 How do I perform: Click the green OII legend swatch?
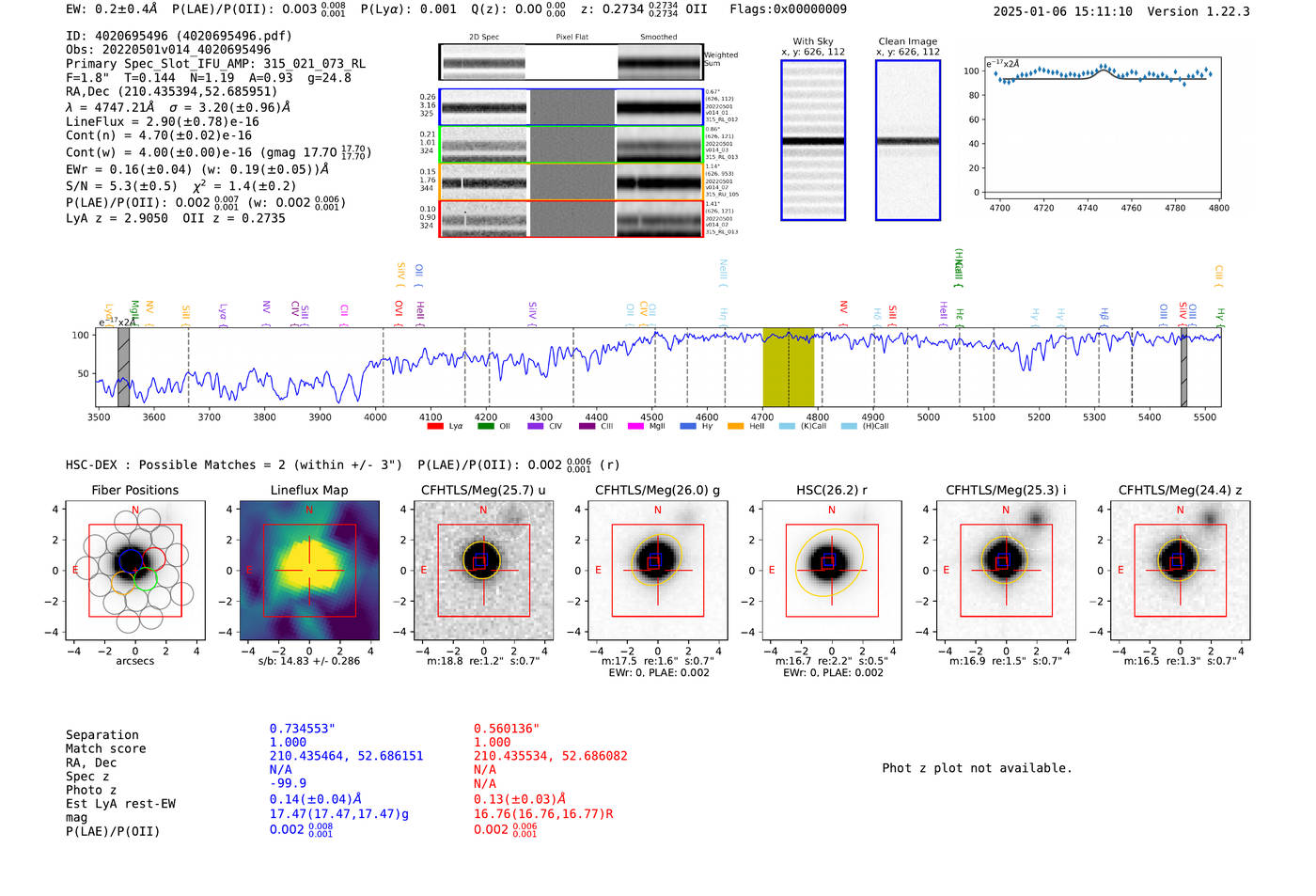coord(485,427)
